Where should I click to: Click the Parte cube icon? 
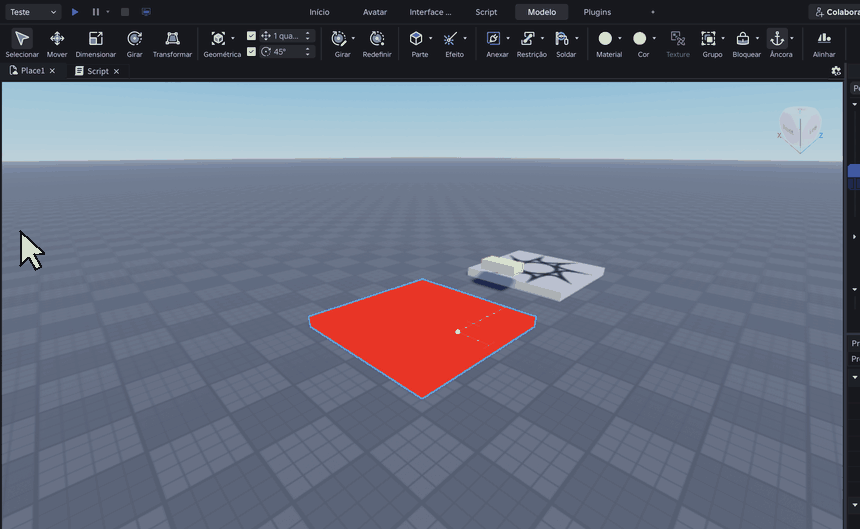[x=416, y=38]
